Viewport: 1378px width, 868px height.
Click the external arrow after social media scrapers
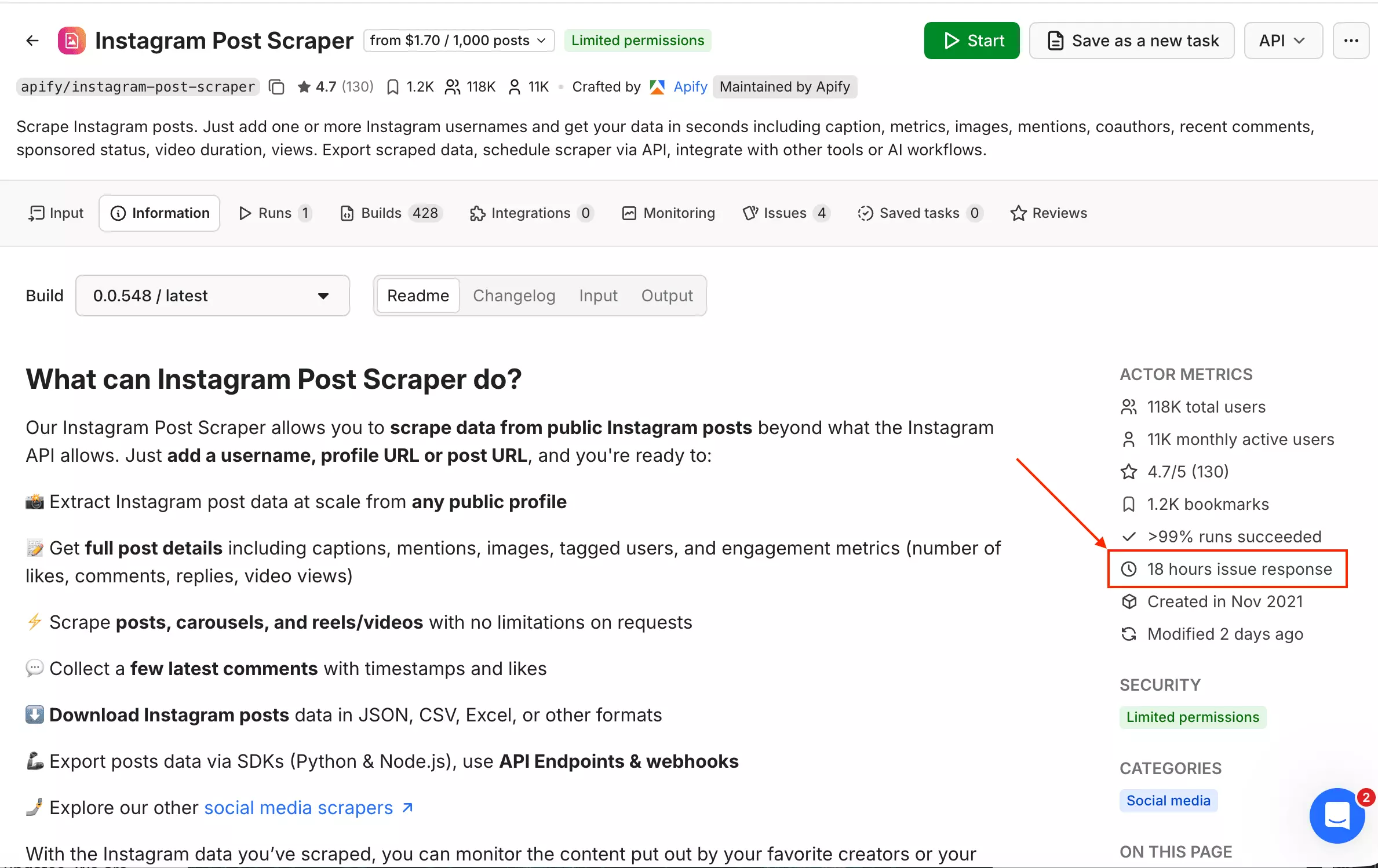407,807
